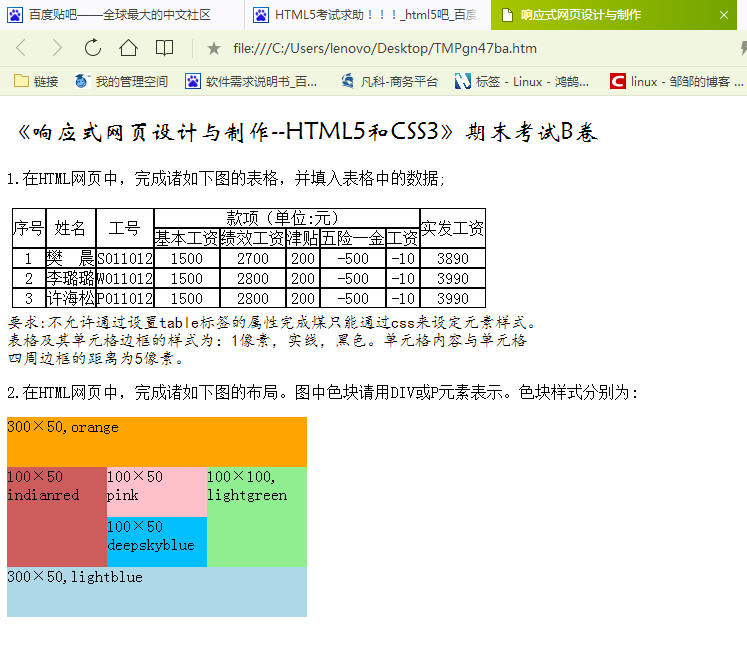Click the page icon on active tab

pyautogui.click(x=507, y=15)
